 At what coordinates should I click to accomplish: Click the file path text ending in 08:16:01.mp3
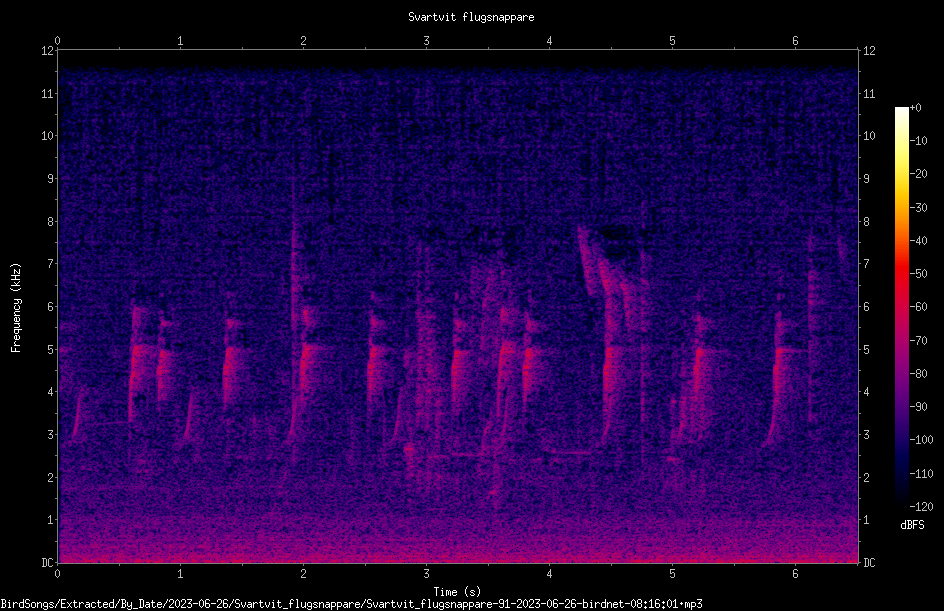(x=352, y=604)
